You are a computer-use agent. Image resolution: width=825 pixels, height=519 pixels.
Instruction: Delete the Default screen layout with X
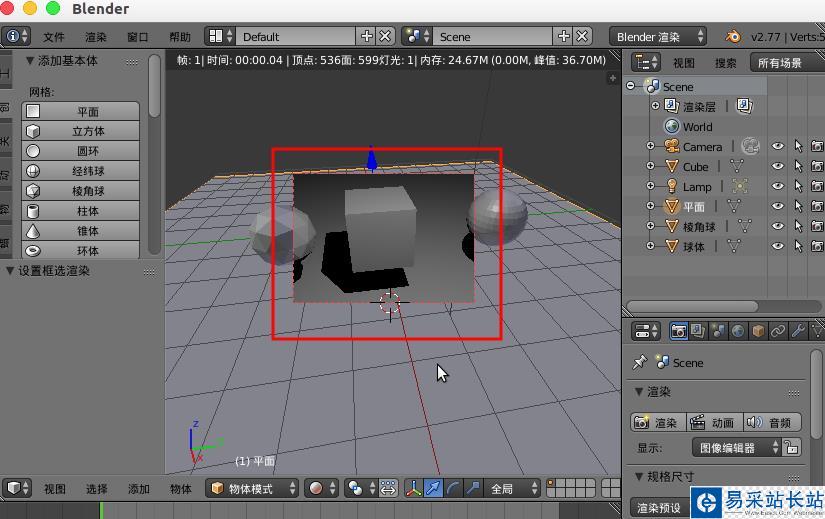coord(385,36)
